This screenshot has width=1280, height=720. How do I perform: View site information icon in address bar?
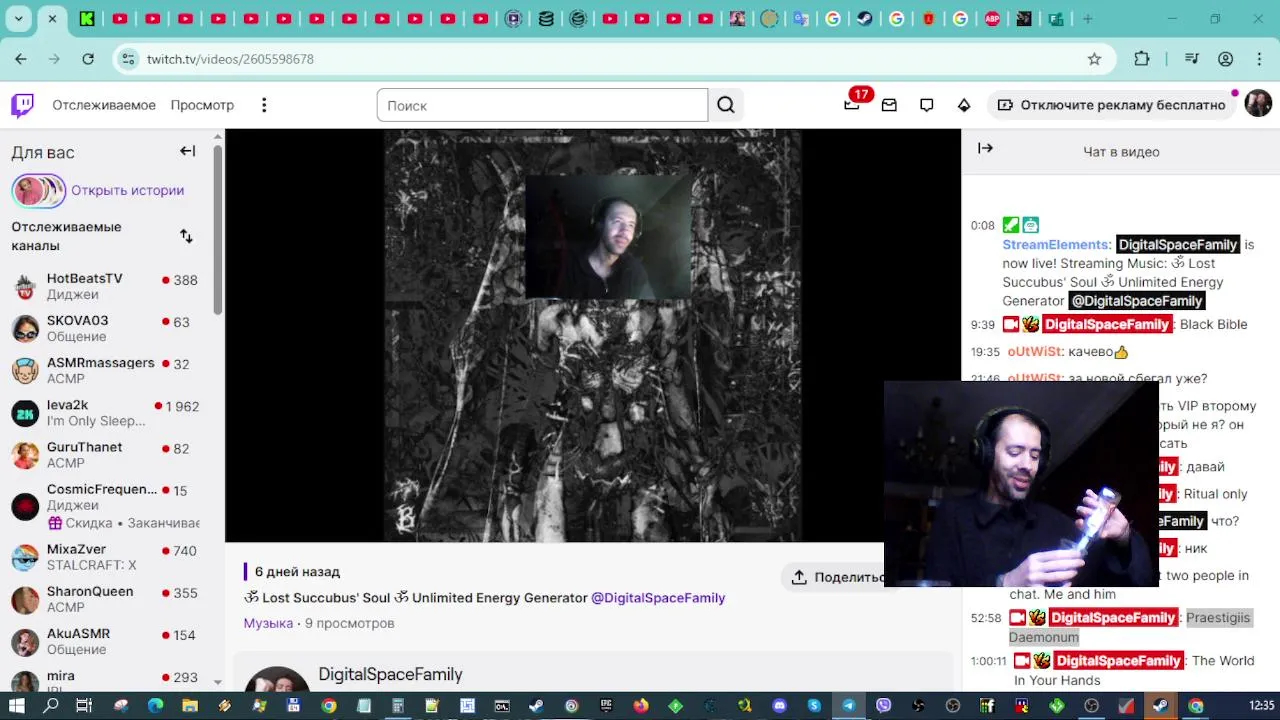coord(127,59)
